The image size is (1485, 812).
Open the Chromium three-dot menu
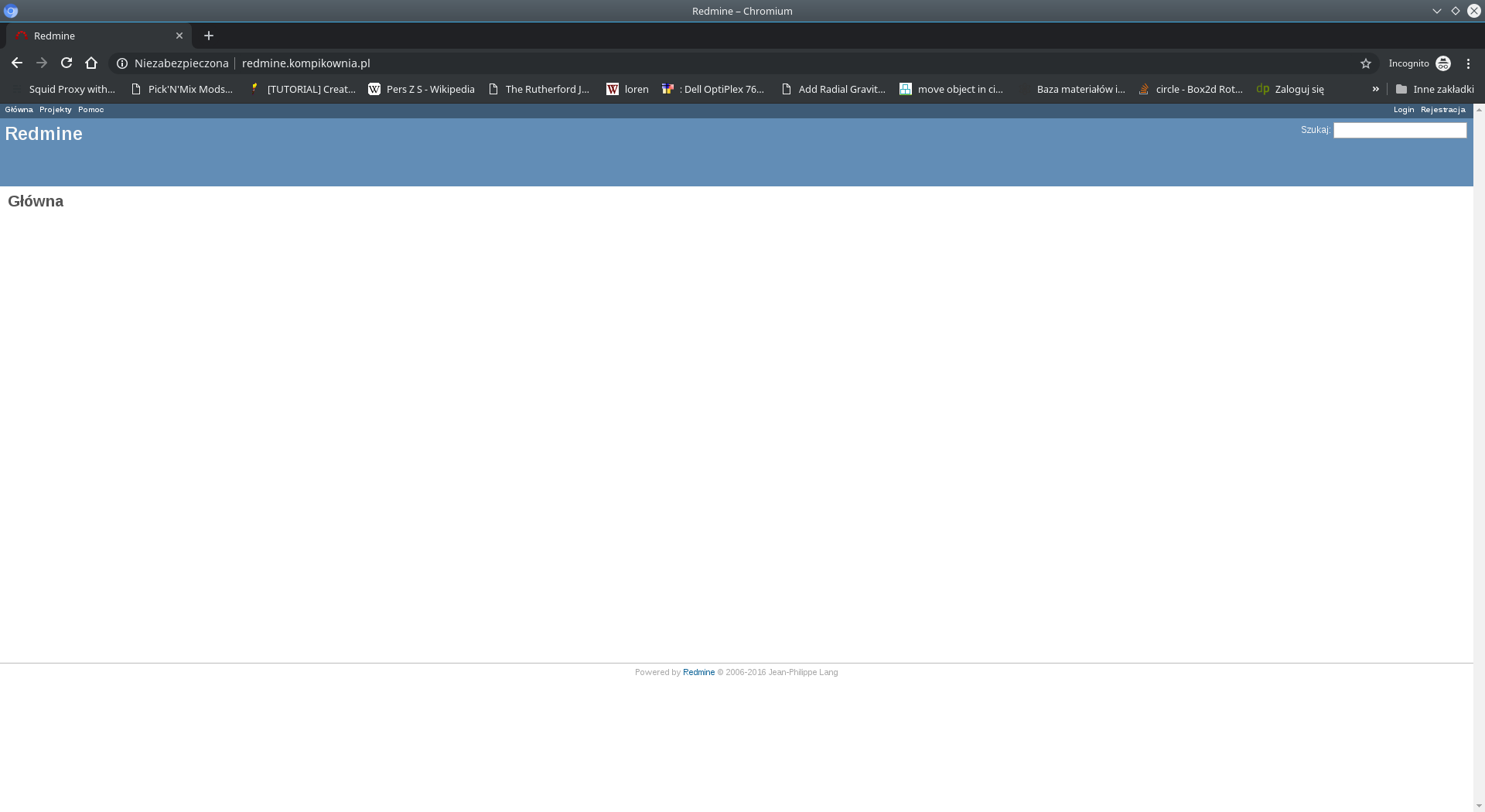click(1469, 63)
